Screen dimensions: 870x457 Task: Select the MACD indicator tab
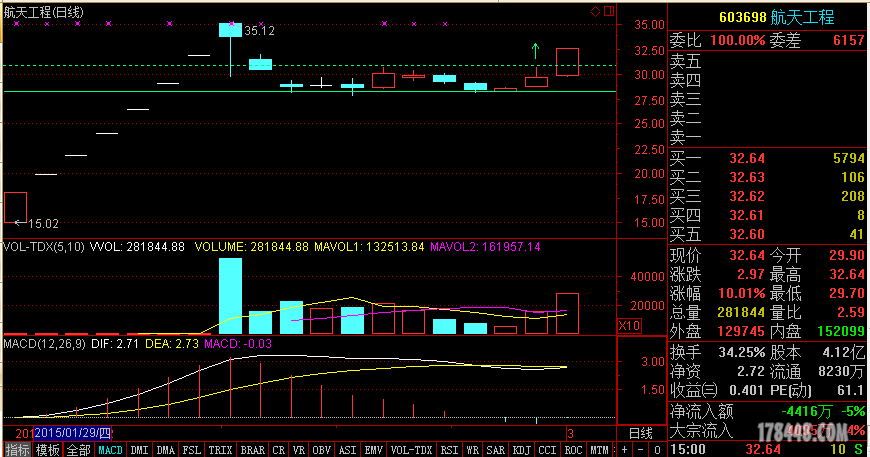pos(110,450)
